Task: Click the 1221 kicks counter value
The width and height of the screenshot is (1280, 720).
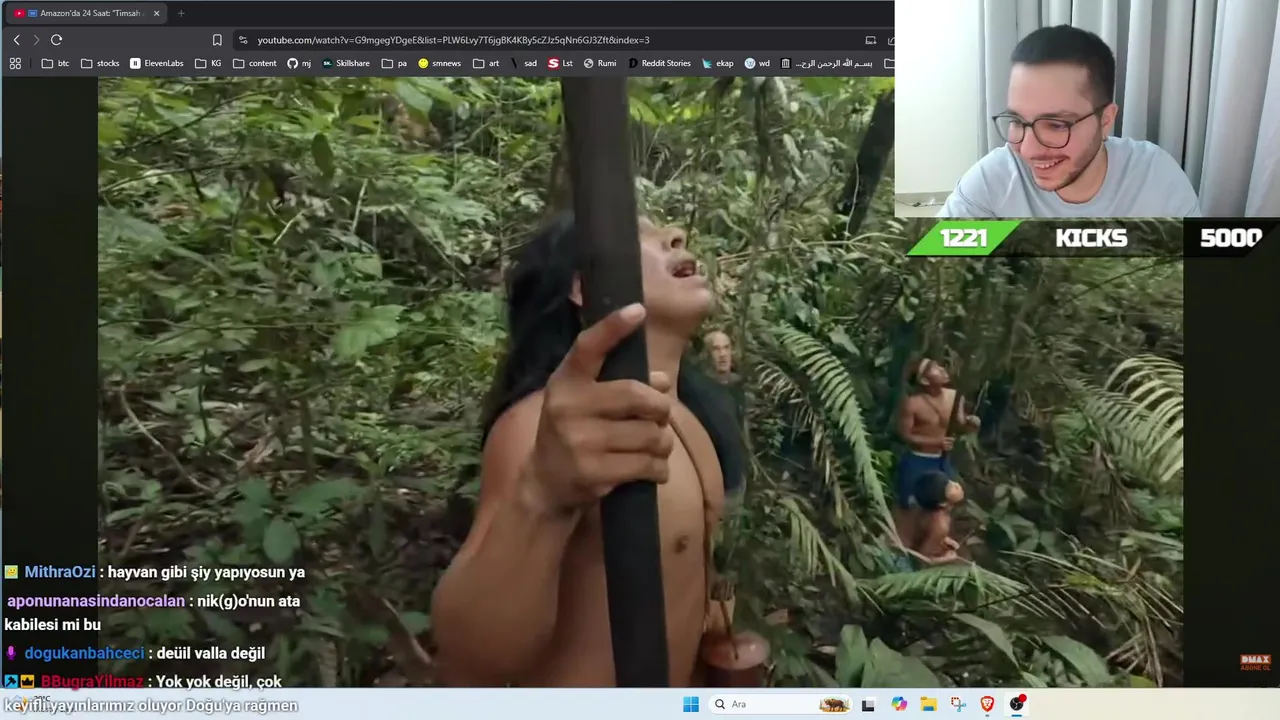Action: (x=963, y=238)
